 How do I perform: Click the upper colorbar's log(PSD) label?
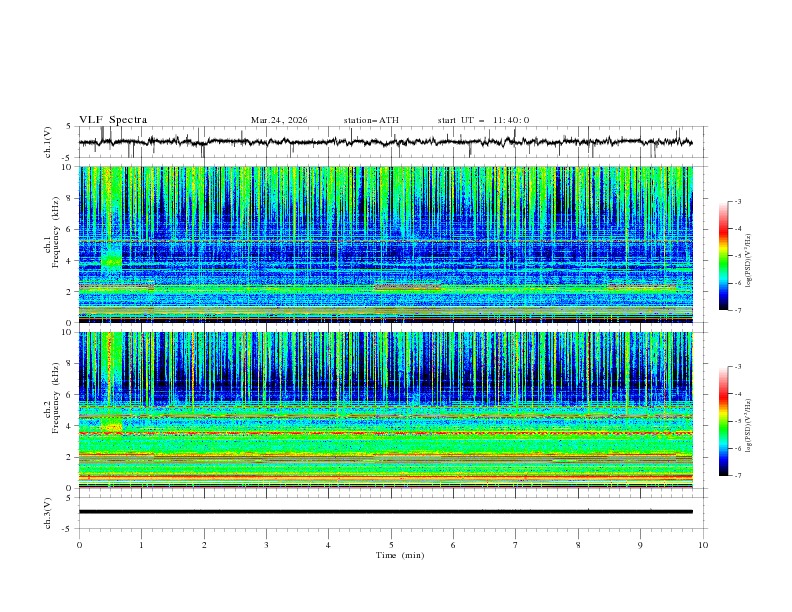coord(749,261)
